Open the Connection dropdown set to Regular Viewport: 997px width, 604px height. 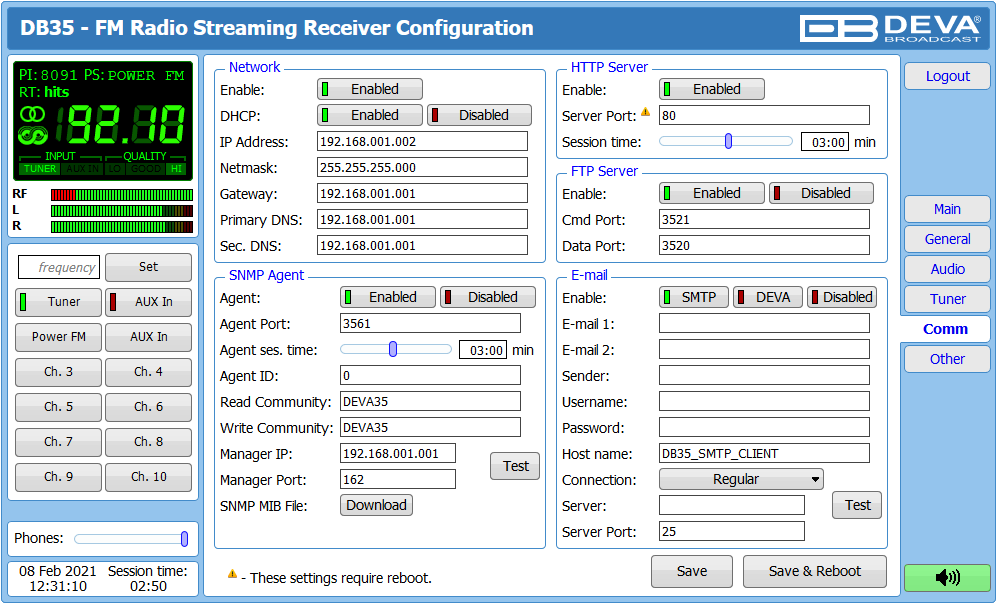(741, 479)
